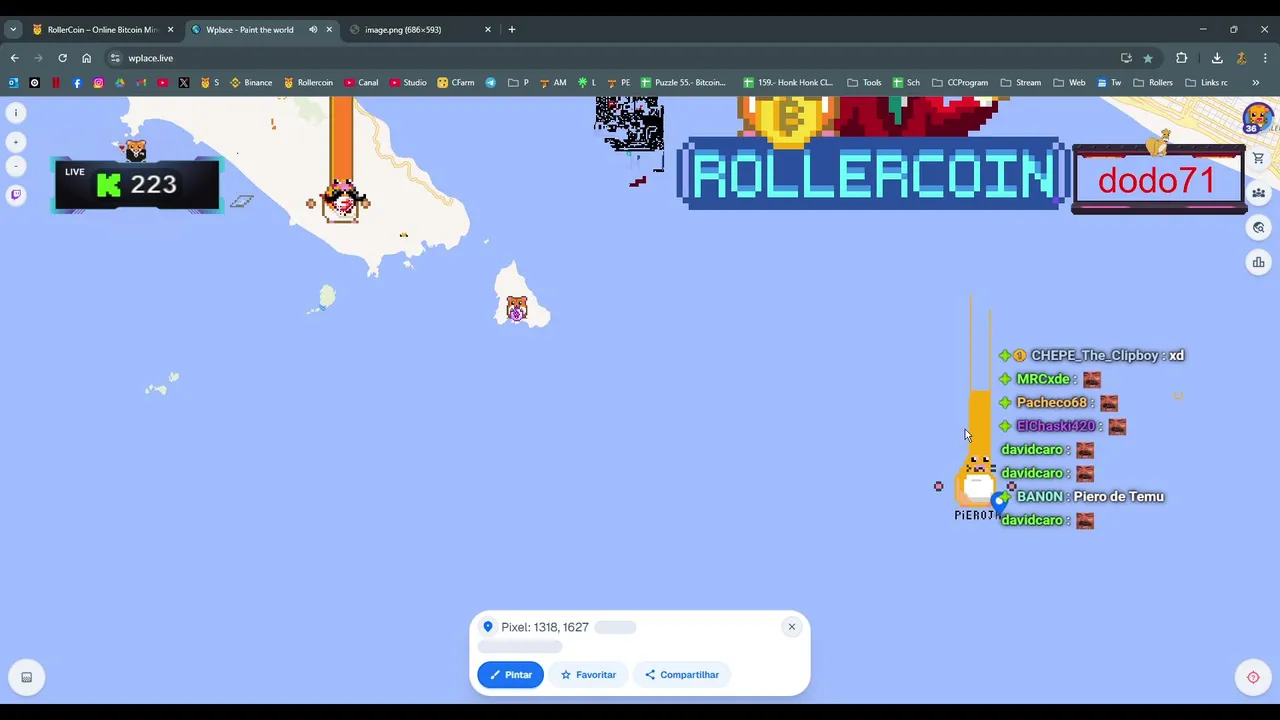The image size is (1280, 720).
Task: Open the Wplace store cart icon
Action: coord(1258,158)
